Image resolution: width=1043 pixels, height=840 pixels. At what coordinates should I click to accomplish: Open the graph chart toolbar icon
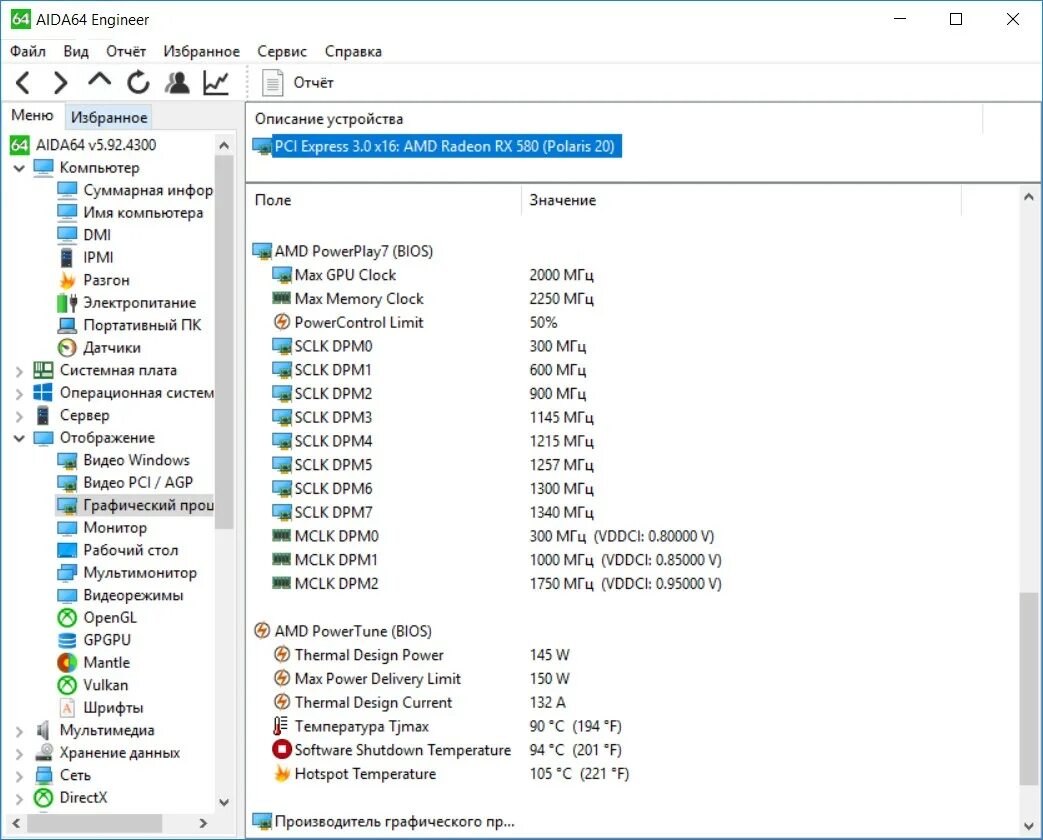pos(216,82)
